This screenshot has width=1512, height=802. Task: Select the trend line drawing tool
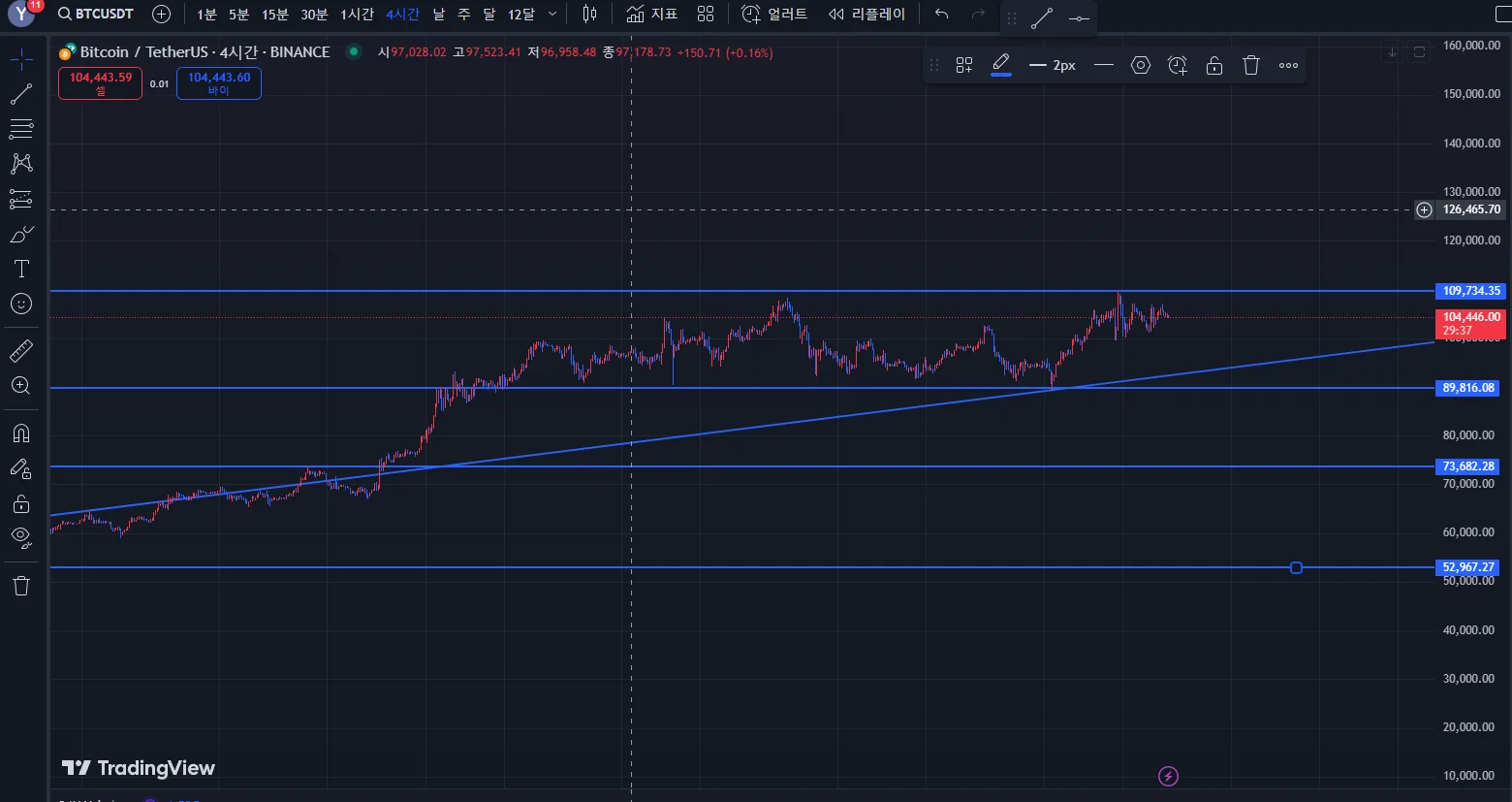click(21, 94)
